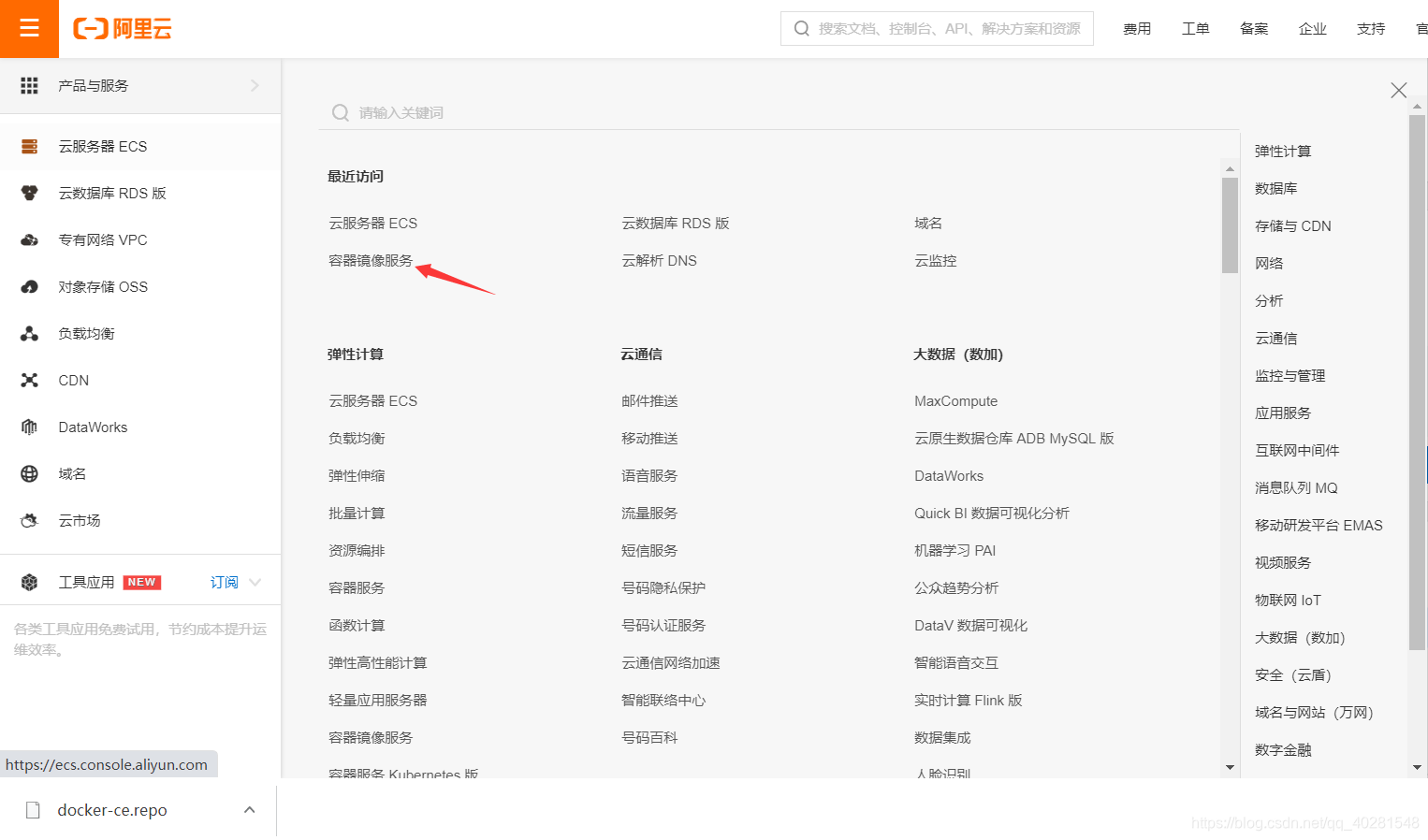Viewport: 1428px width, 840px height.
Task: Click the category list scroll down arrow
Action: click(1417, 767)
